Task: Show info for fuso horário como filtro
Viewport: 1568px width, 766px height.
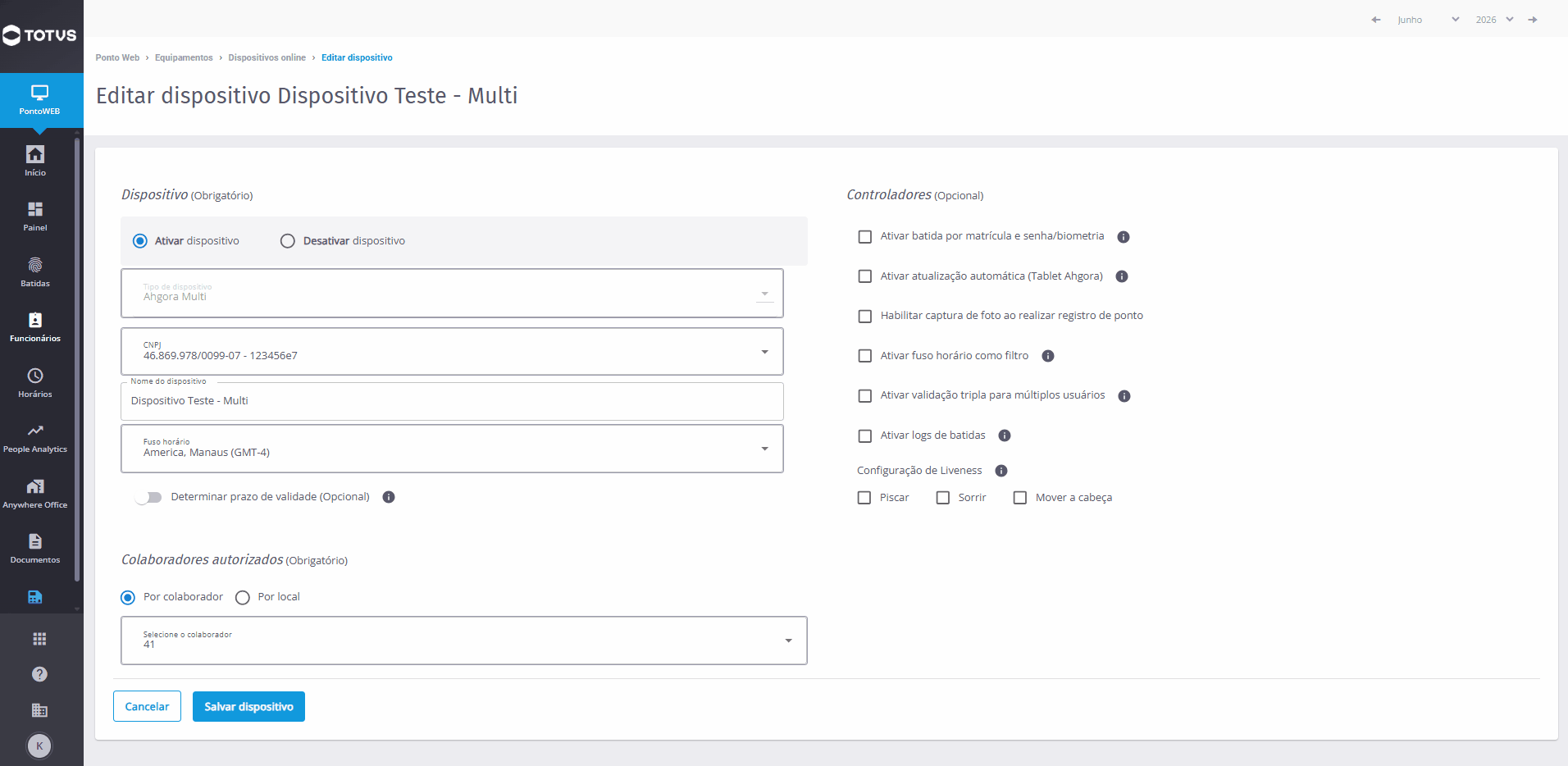Action: [x=1048, y=356]
